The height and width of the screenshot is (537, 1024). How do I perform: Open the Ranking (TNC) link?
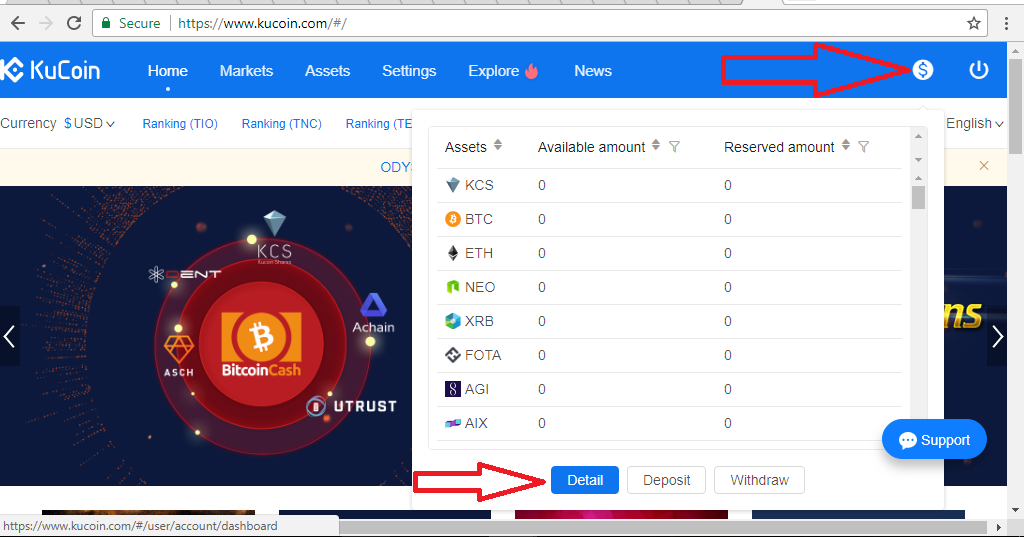click(x=281, y=123)
